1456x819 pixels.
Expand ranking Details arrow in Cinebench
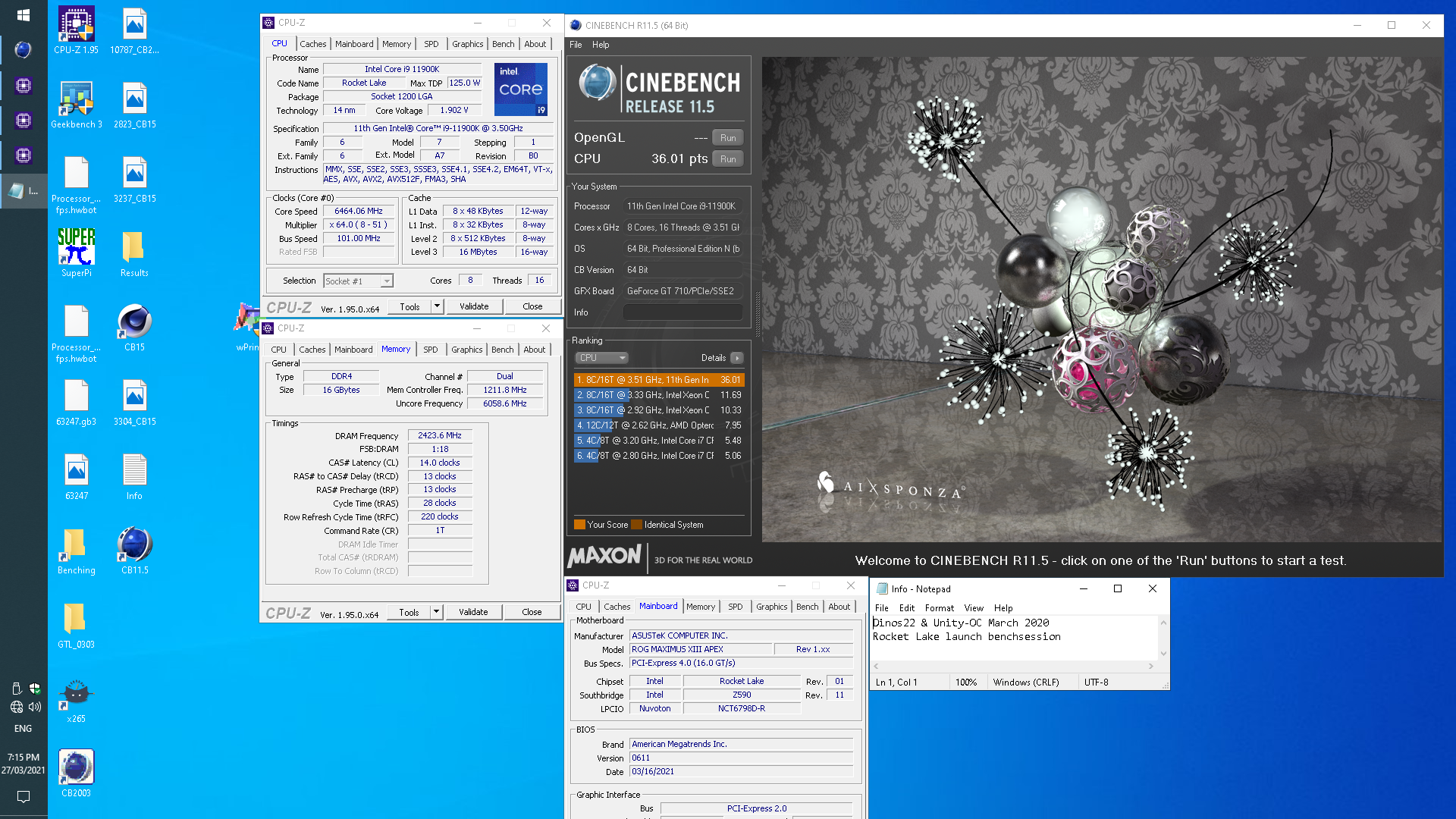click(736, 358)
